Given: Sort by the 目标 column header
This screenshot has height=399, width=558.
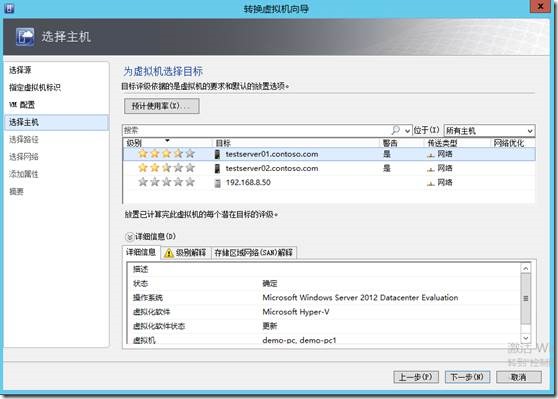Looking at the screenshot, I should (295, 143).
